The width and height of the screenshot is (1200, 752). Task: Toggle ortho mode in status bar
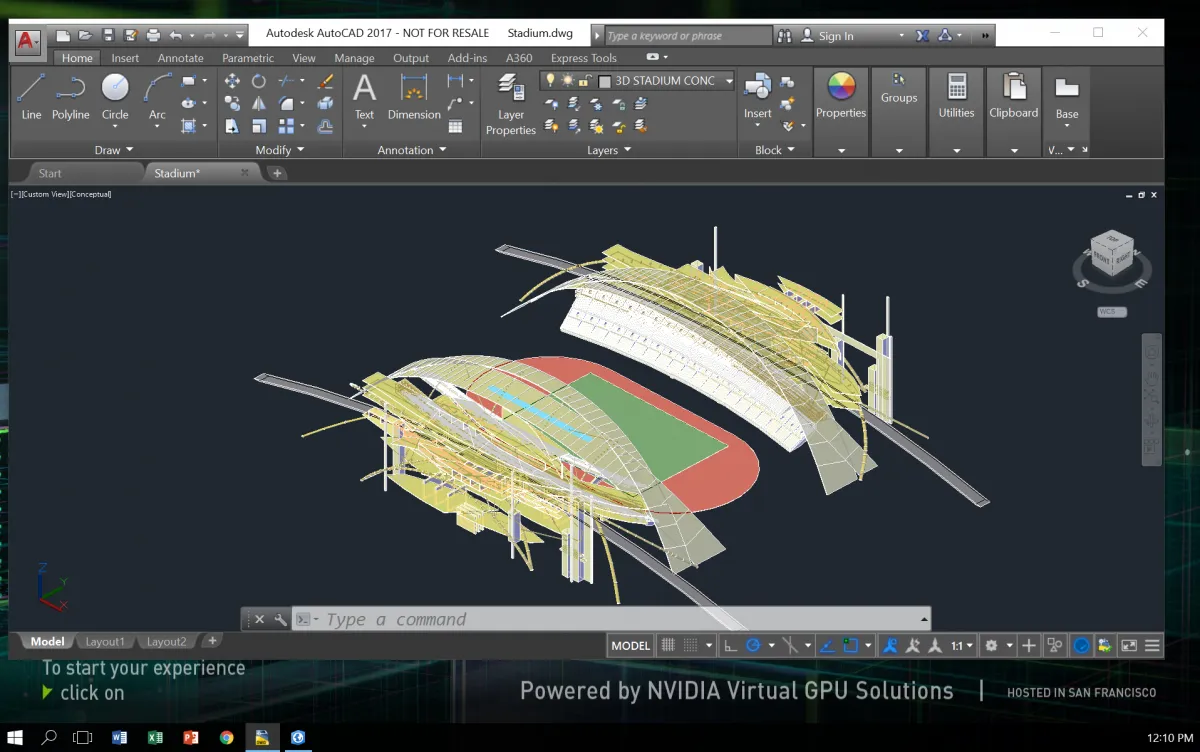tap(731, 645)
